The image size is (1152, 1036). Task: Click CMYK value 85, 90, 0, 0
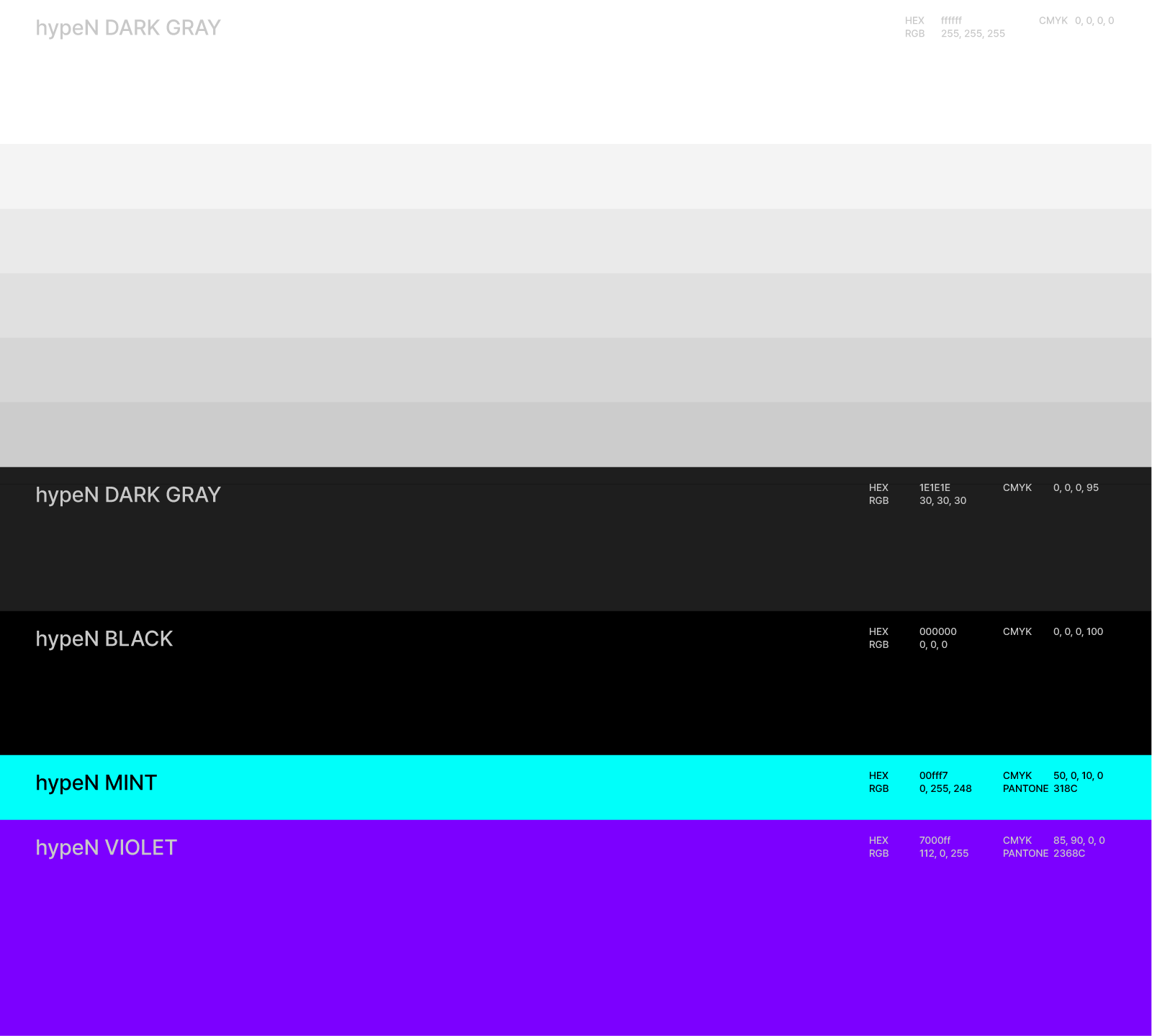1079,841
